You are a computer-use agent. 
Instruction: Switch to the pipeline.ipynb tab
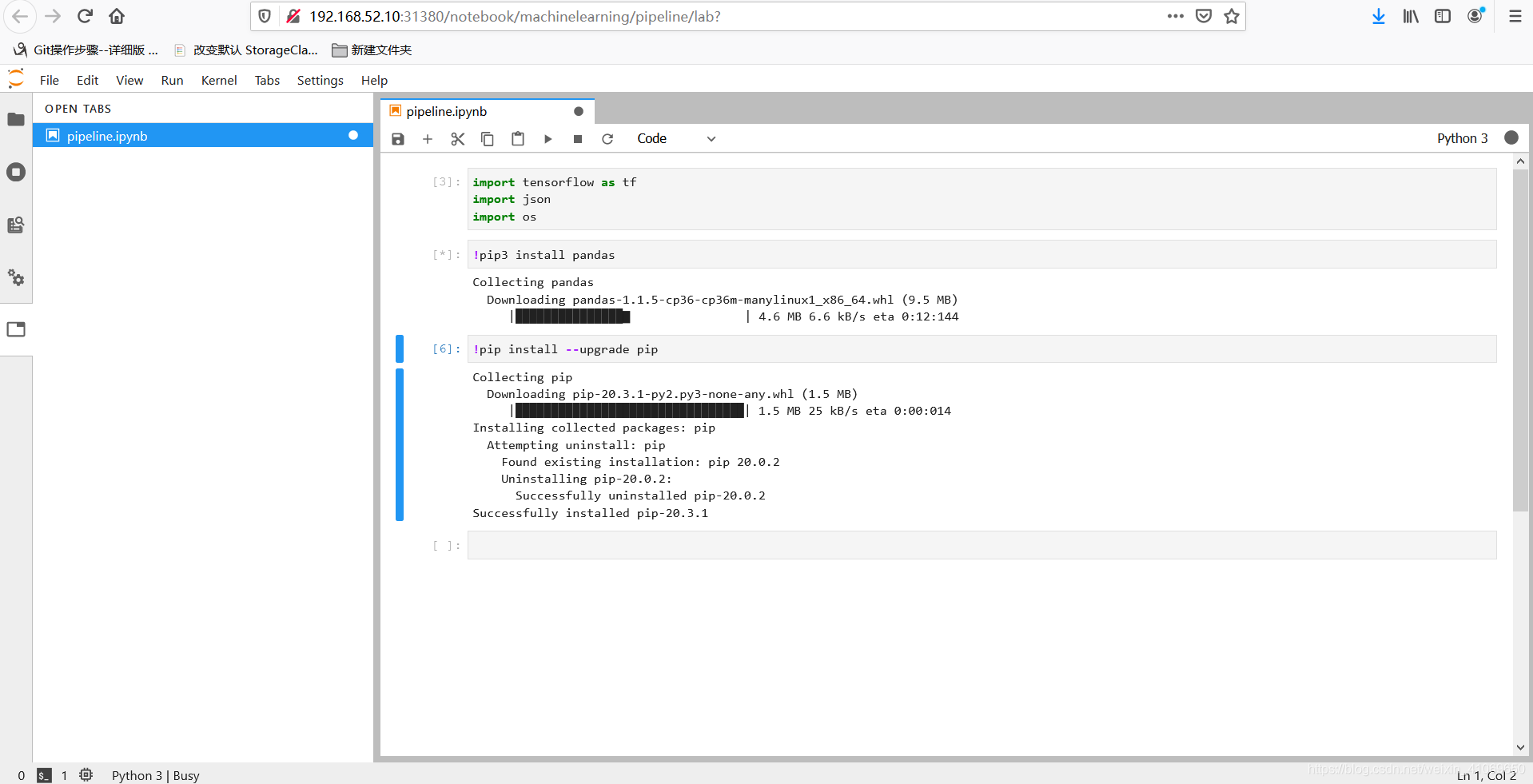click(x=445, y=111)
